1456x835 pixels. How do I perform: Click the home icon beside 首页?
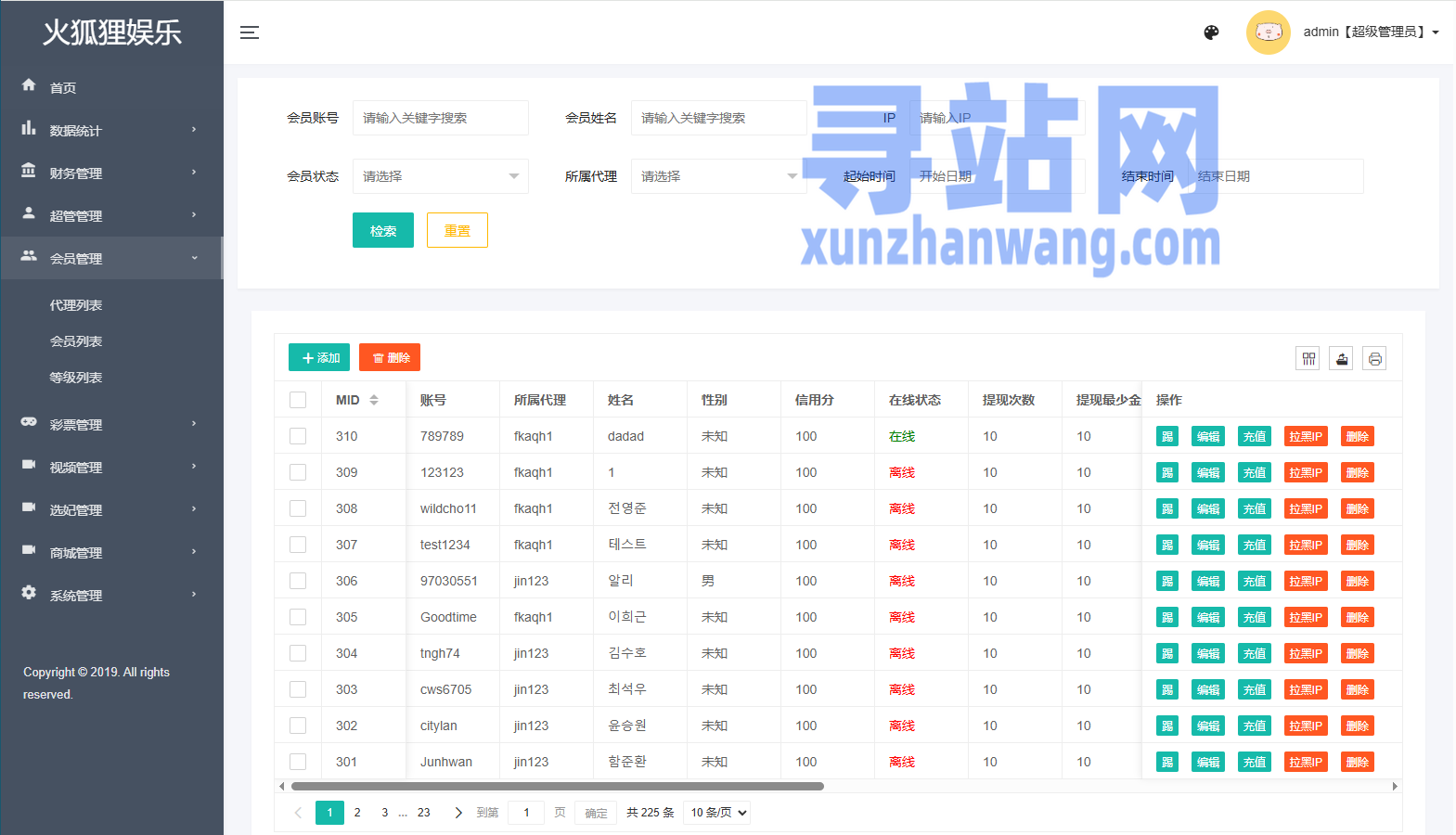click(29, 85)
